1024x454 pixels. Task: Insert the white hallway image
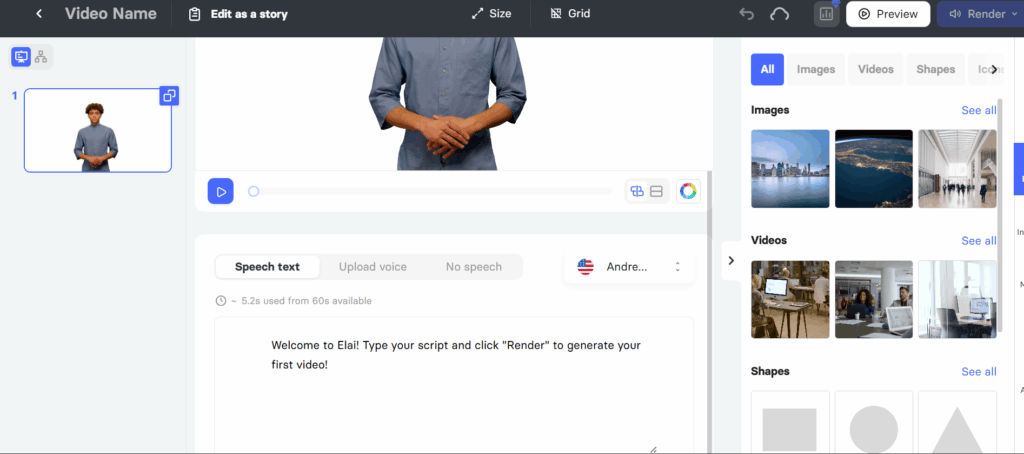[957, 169]
